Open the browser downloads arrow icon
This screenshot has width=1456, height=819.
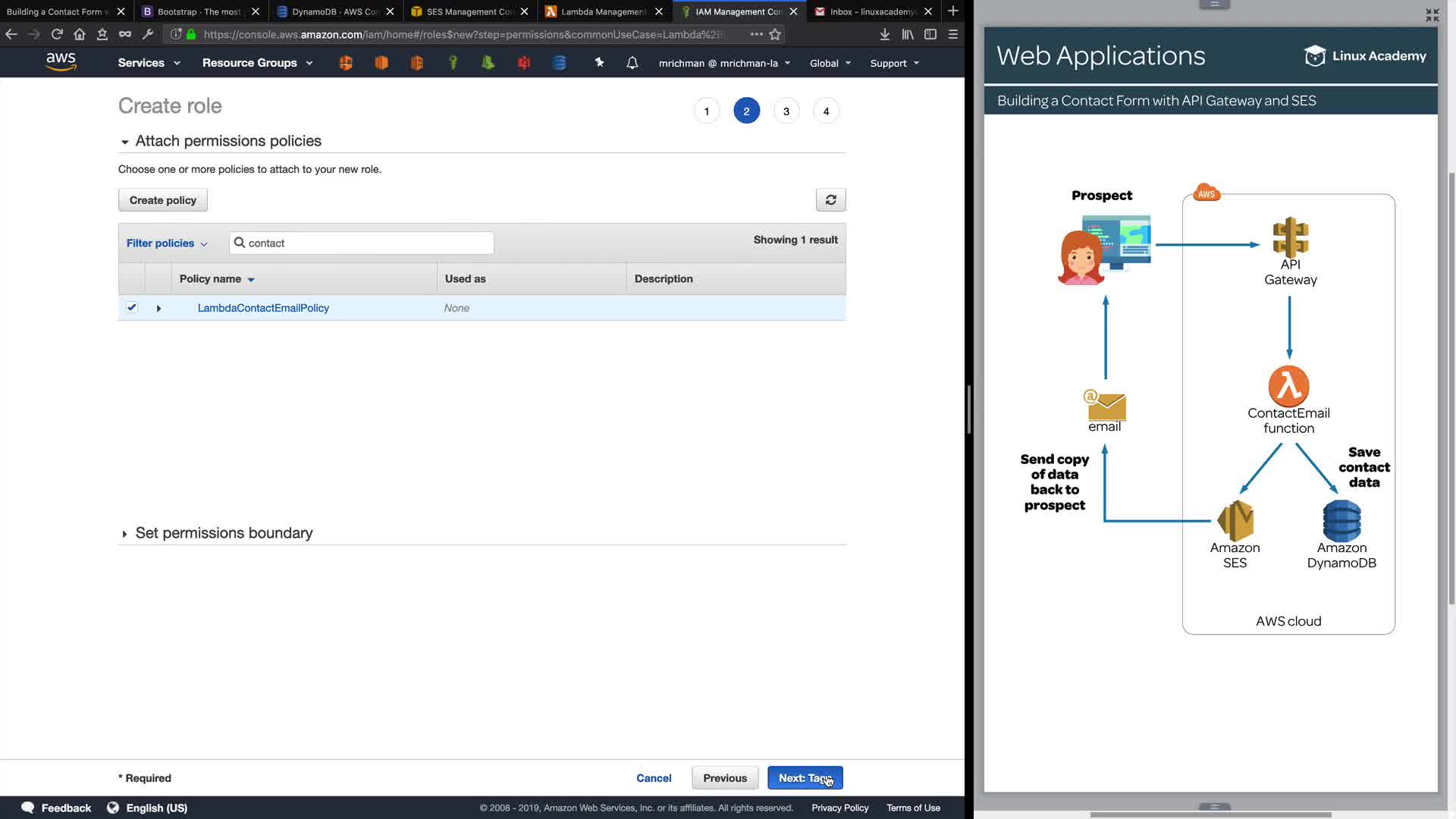click(884, 34)
